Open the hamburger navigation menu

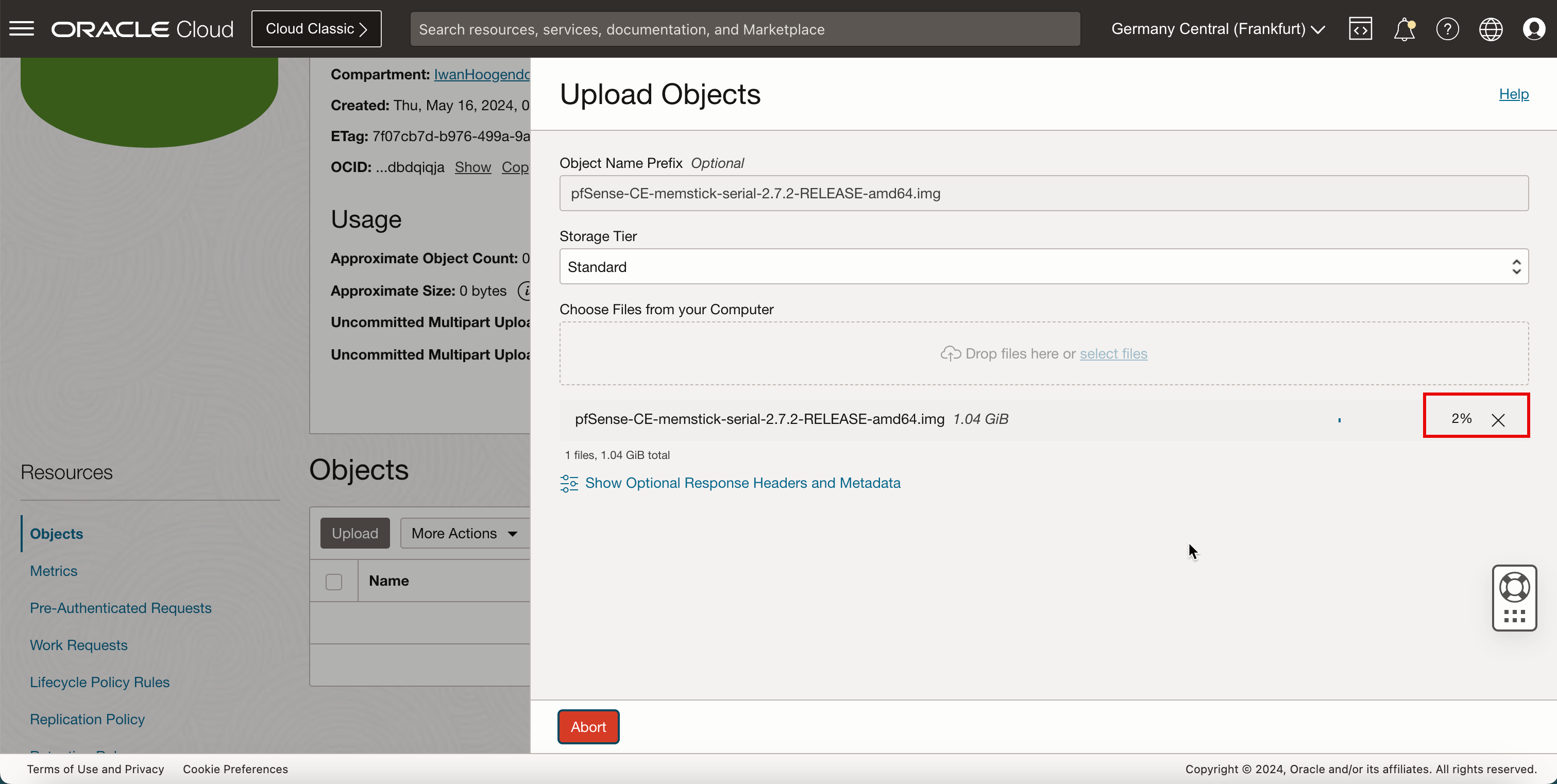(22, 28)
